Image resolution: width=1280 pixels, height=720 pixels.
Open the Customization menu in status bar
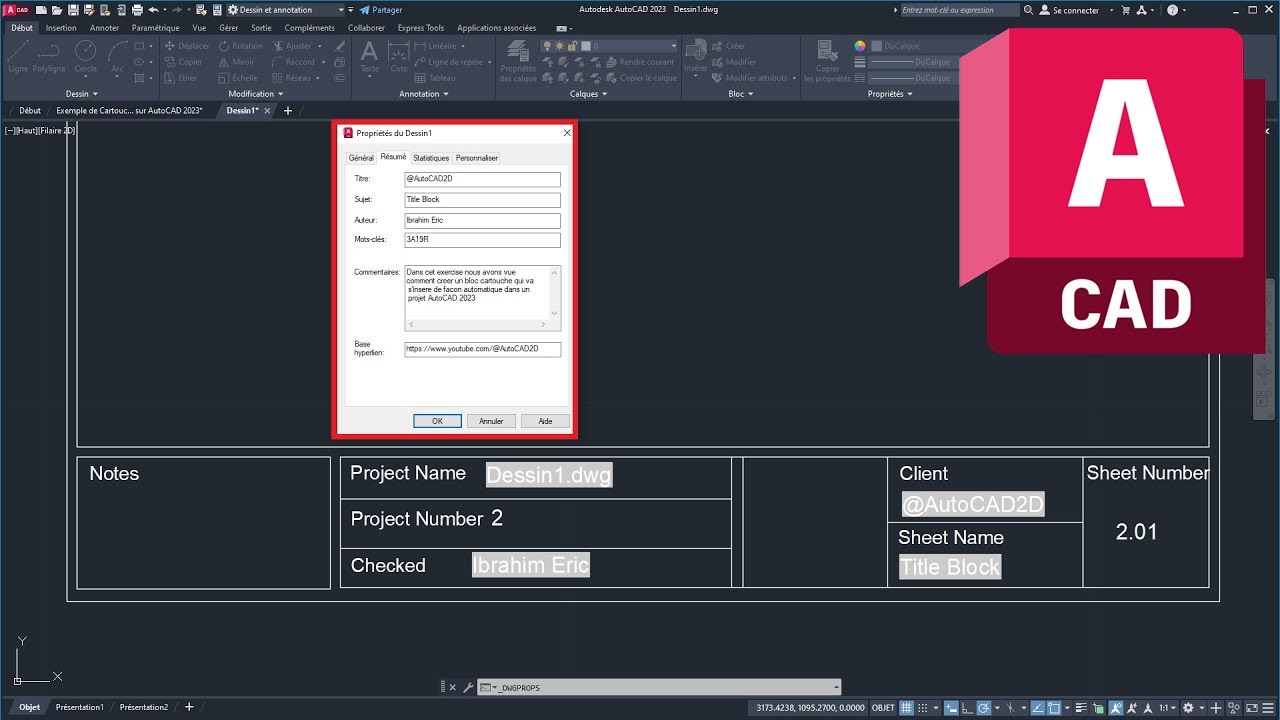pos(1268,708)
